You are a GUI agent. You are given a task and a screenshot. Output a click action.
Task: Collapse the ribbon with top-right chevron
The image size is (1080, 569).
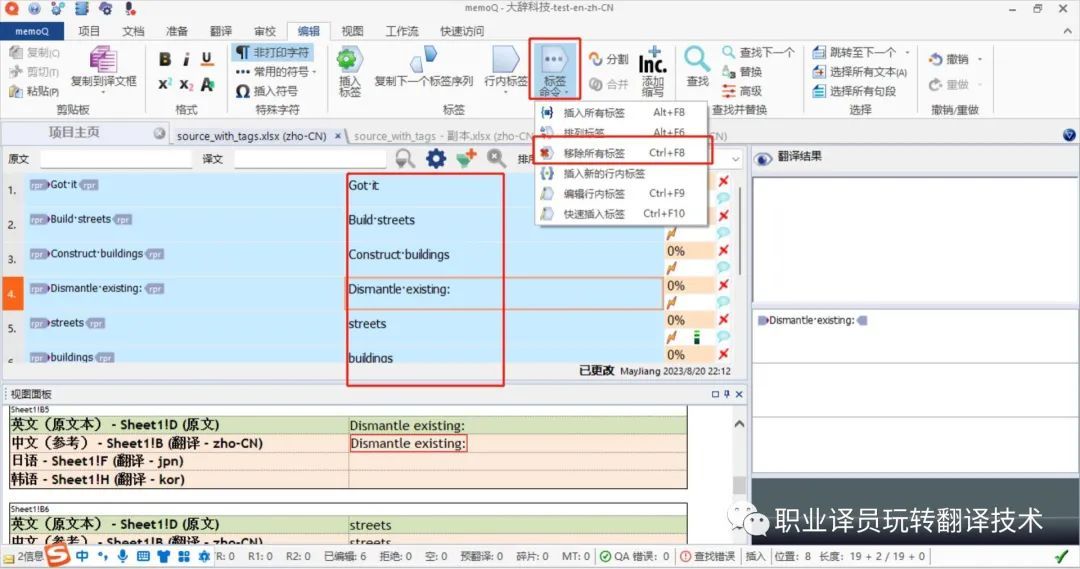(x=1068, y=31)
